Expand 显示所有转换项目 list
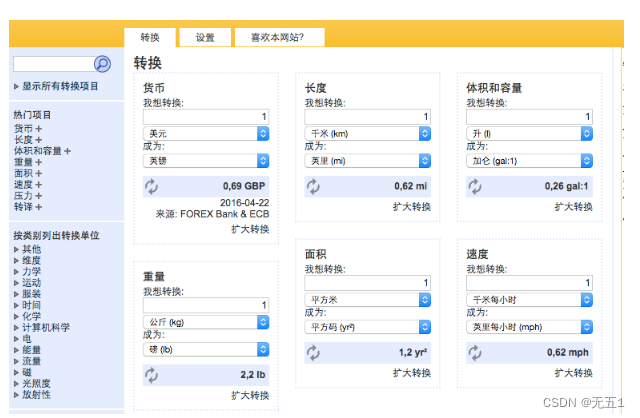The width and height of the screenshot is (640, 418). 56,86
